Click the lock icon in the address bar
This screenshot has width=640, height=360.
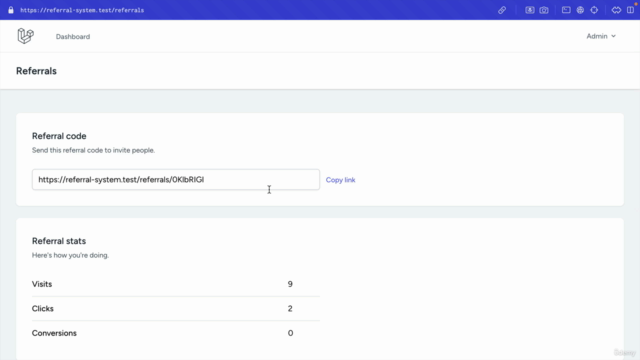pyautogui.click(x=11, y=10)
